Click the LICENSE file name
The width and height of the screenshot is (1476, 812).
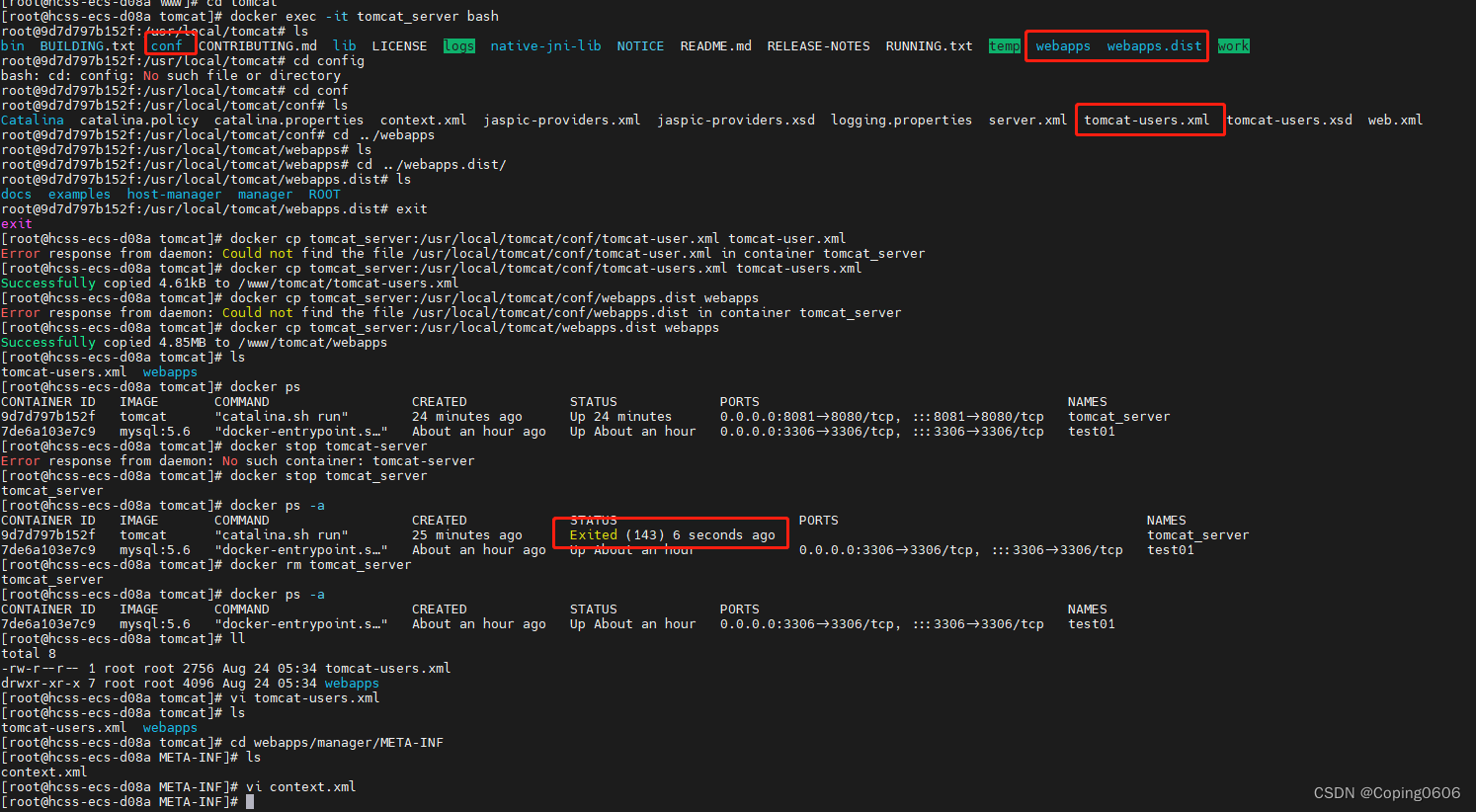click(x=399, y=46)
